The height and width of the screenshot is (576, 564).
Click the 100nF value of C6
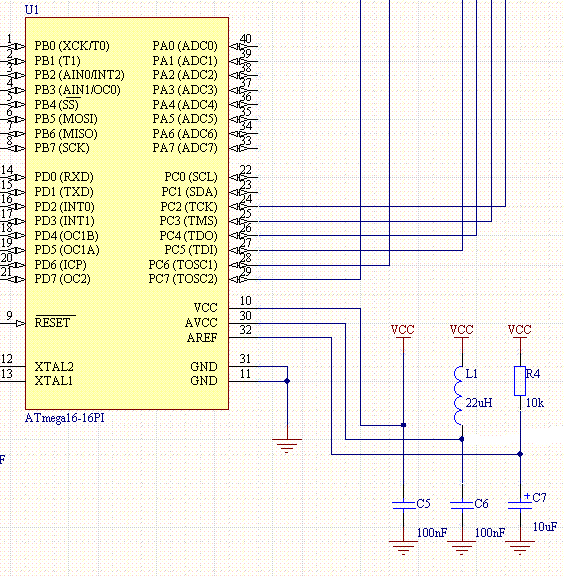490,533
